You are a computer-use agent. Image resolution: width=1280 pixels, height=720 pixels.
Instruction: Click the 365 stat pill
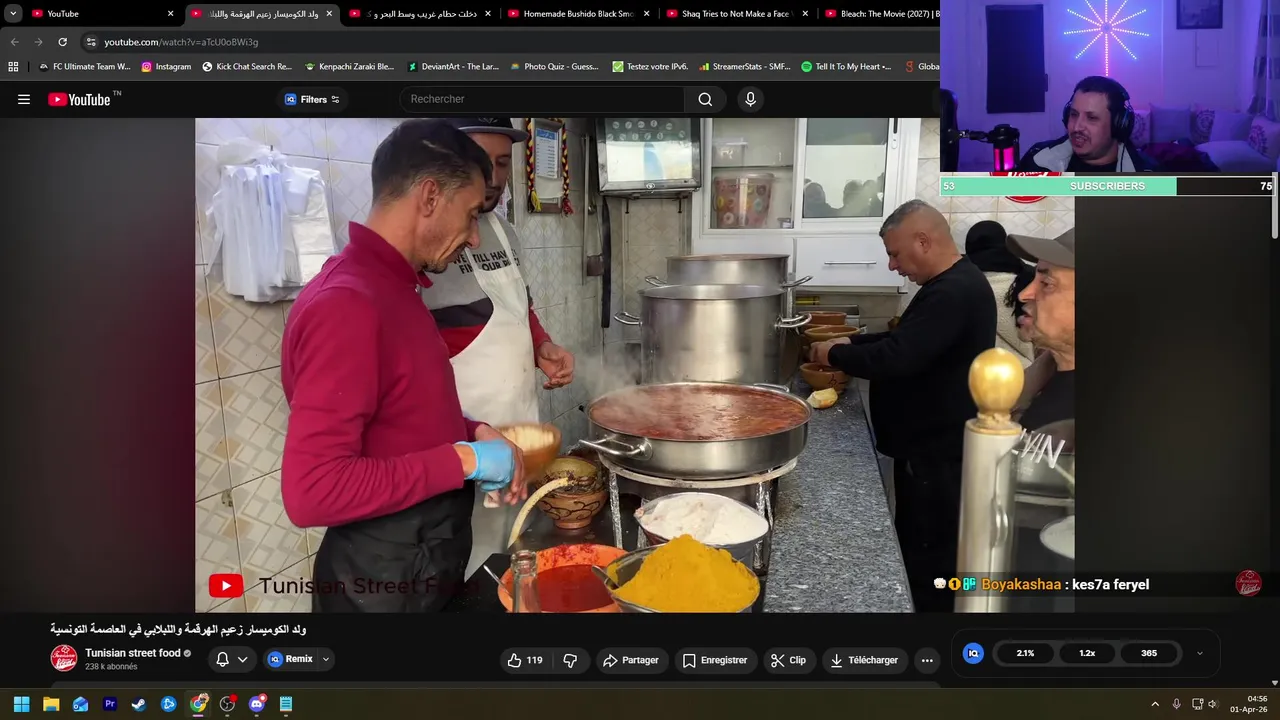click(1149, 653)
